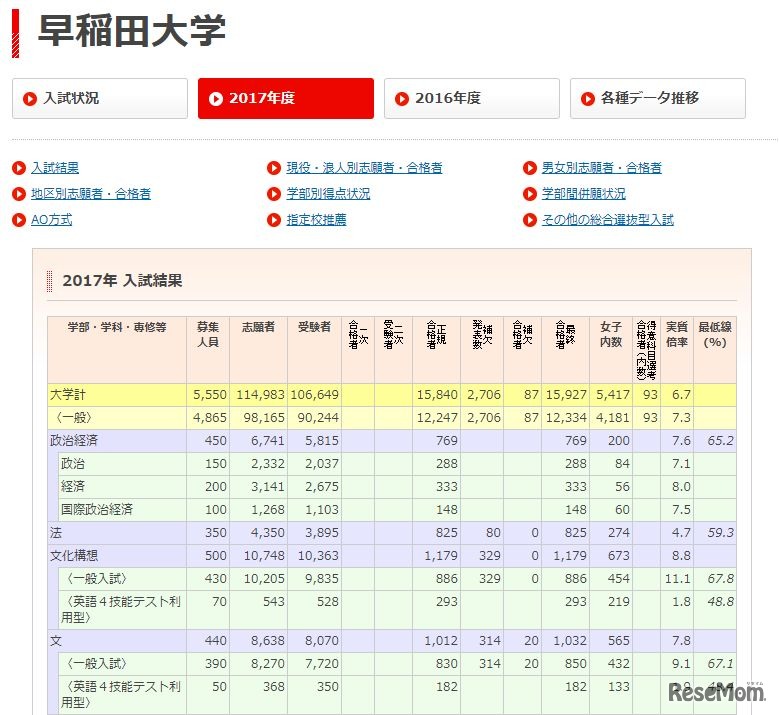
Task: Open the 入試状況 tab
Action: click(100, 98)
